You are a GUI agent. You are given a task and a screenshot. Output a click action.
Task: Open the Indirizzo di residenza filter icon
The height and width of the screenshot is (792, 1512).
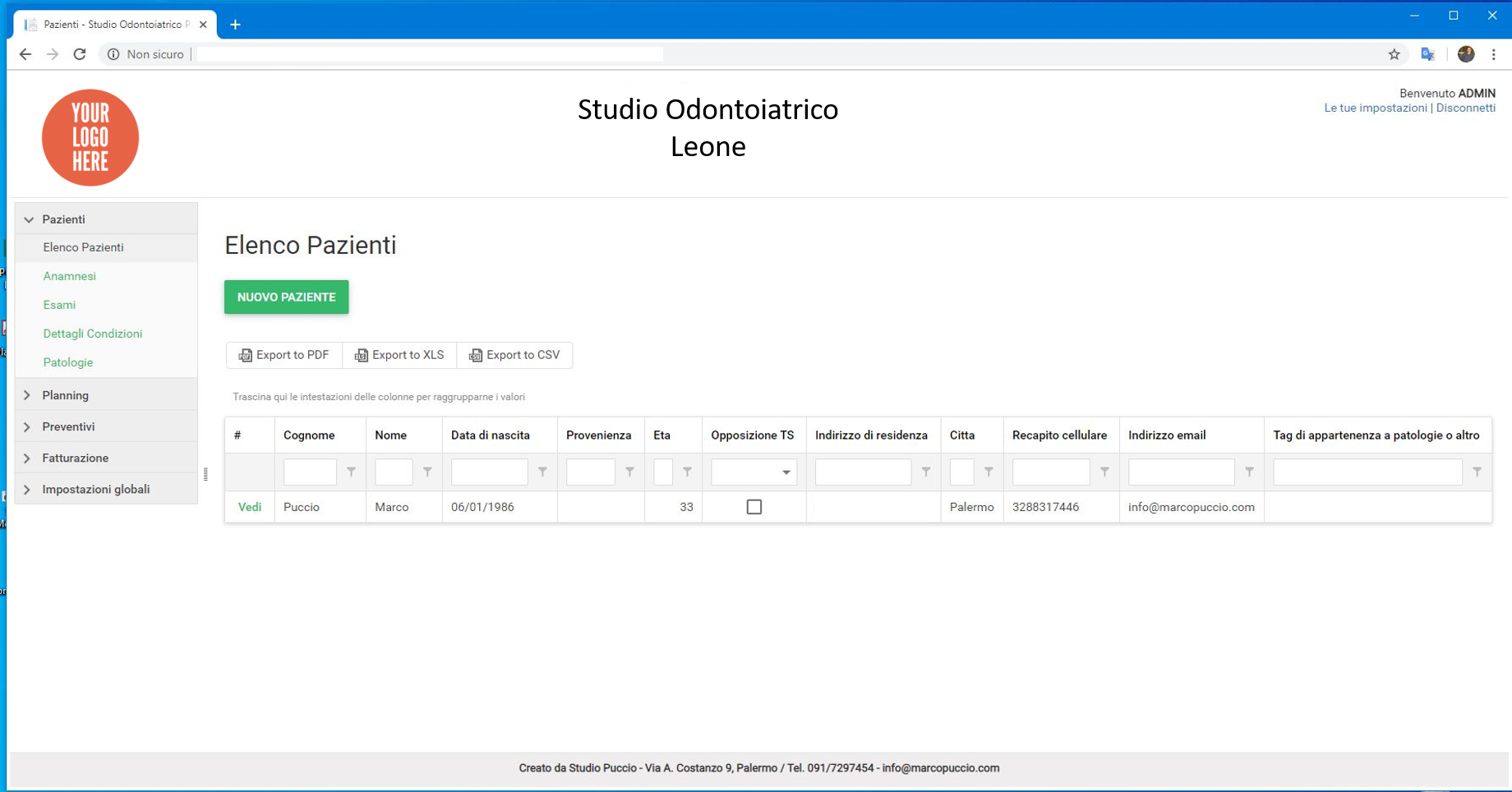pos(926,472)
